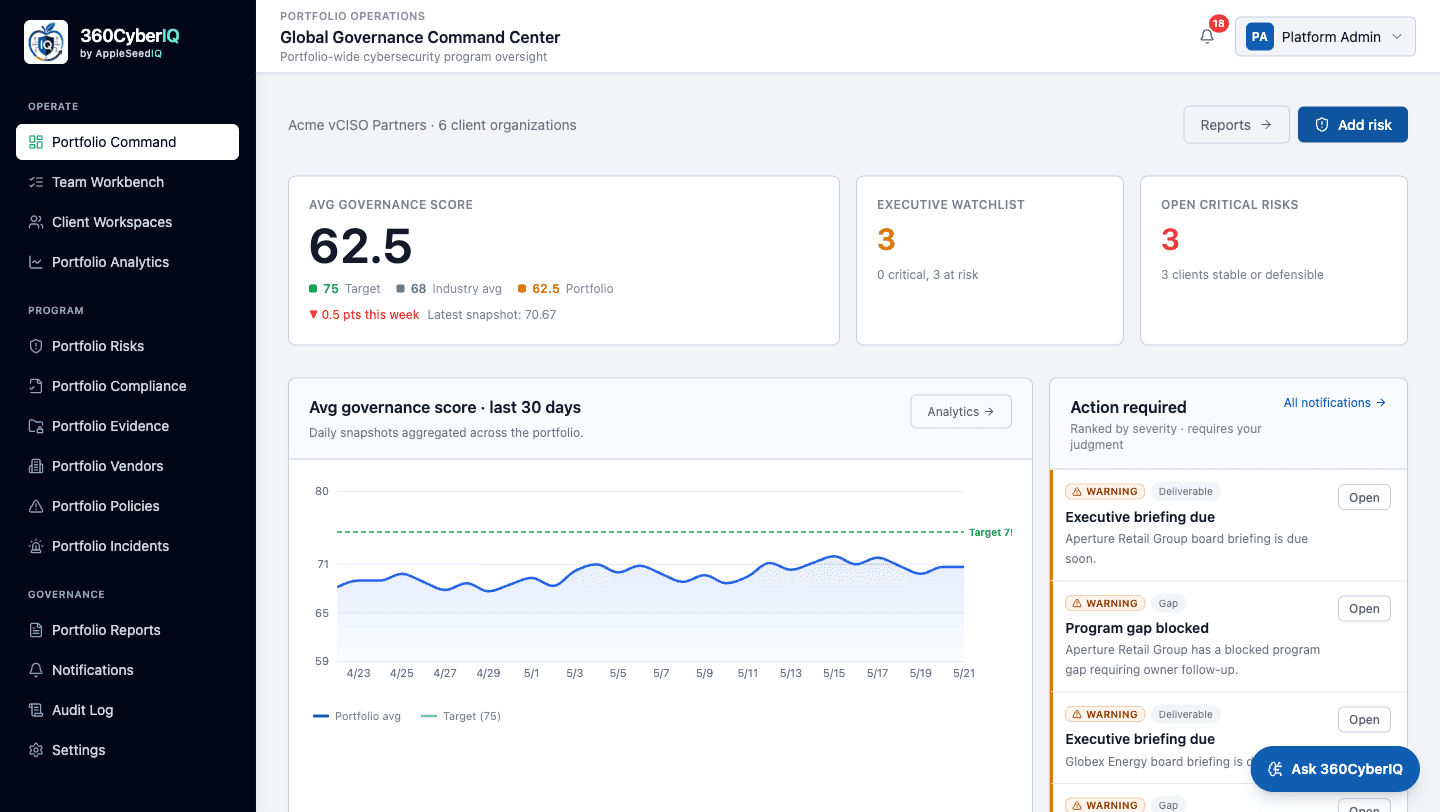Open notifications bell with 18 badge
Screen dimensions: 1440x812
click(x=1207, y=37)
